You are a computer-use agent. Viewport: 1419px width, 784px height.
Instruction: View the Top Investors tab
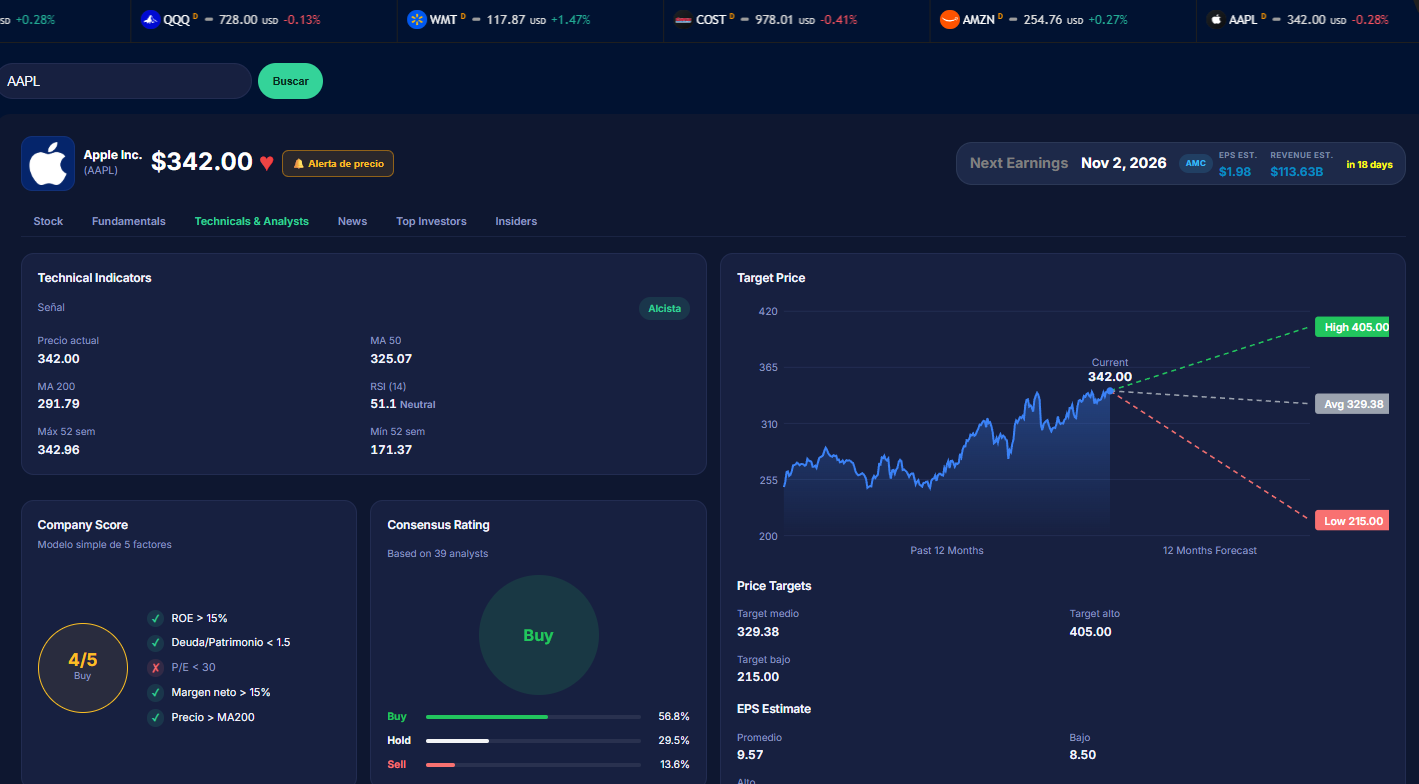pos(431,221)
